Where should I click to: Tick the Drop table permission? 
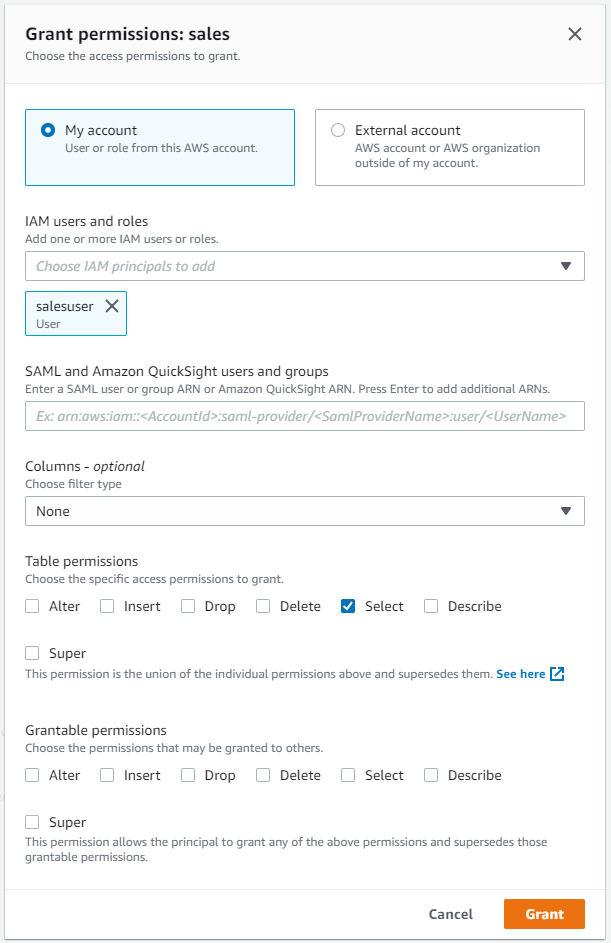[188, 606]
